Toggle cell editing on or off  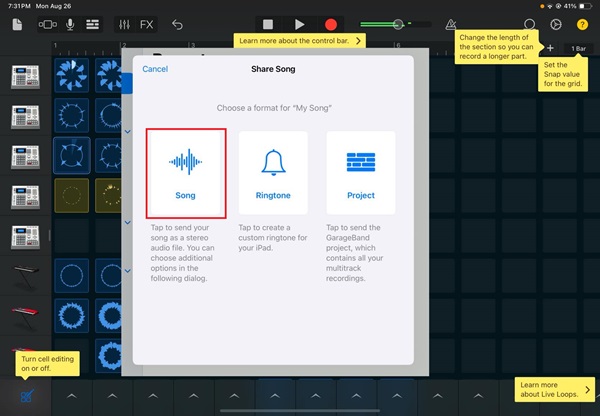27,396
